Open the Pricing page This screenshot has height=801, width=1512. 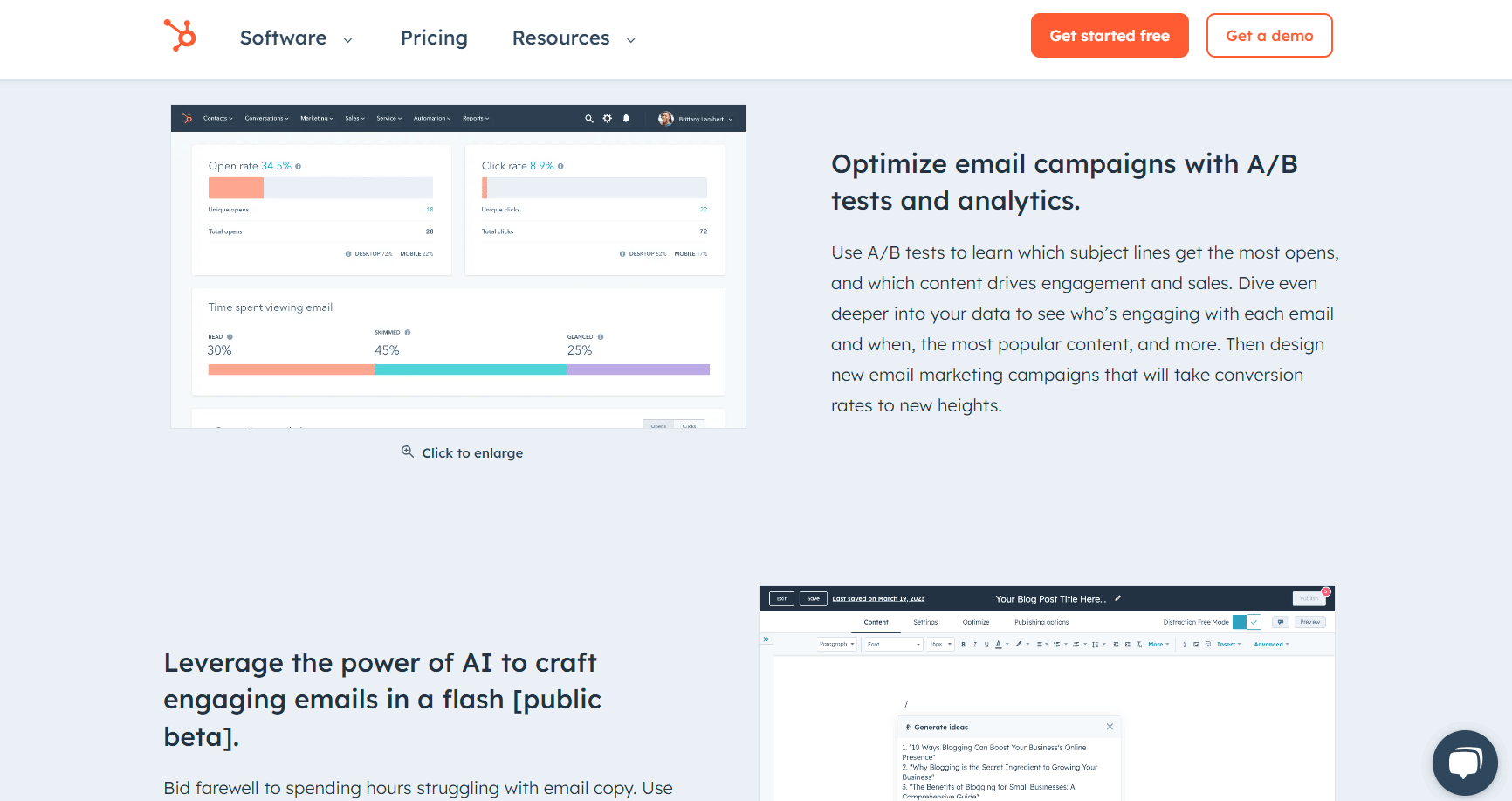[x=434, y=38]
